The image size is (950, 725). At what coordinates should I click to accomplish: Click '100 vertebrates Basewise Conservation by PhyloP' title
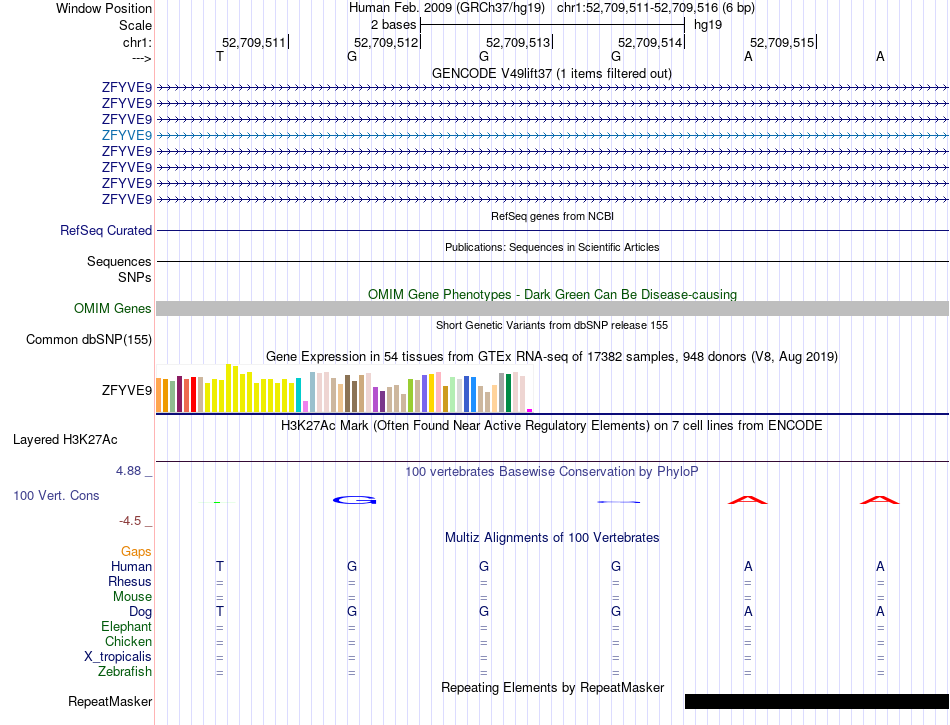pyautogui.click(x=552, y=471)
